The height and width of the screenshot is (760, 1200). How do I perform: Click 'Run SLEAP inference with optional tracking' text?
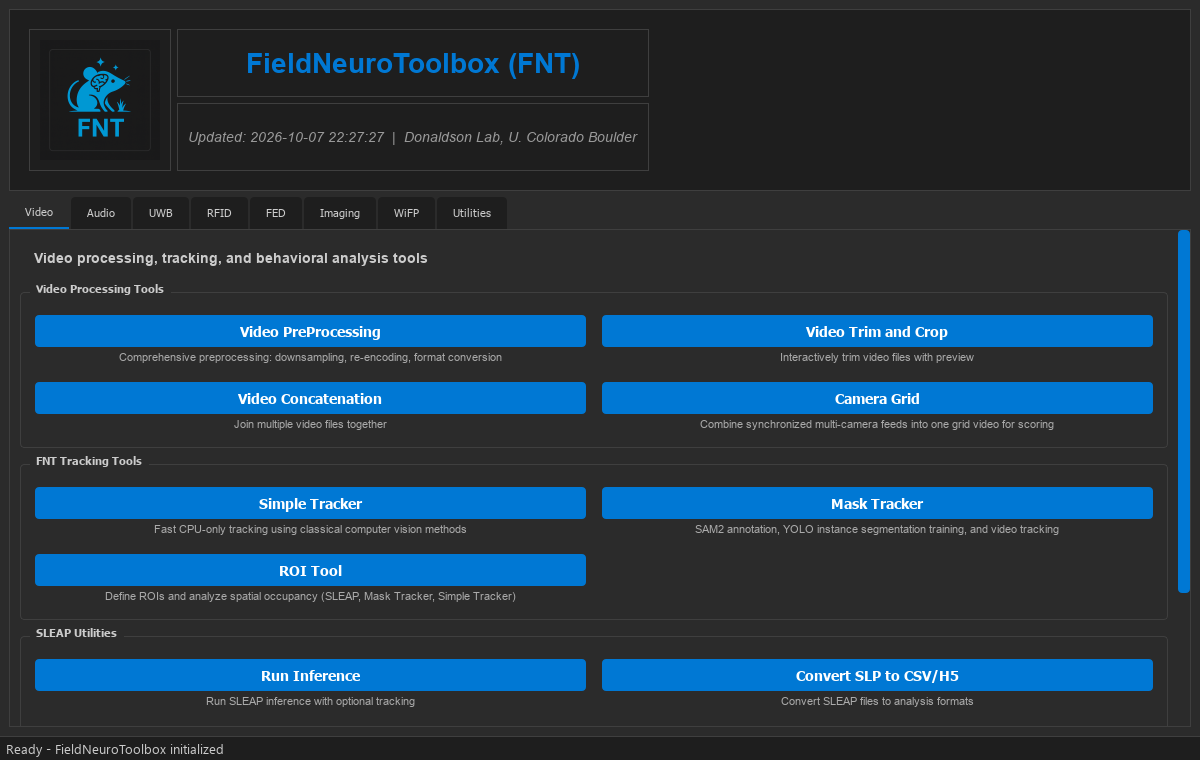pyautogui.click(x=310, y=701)
